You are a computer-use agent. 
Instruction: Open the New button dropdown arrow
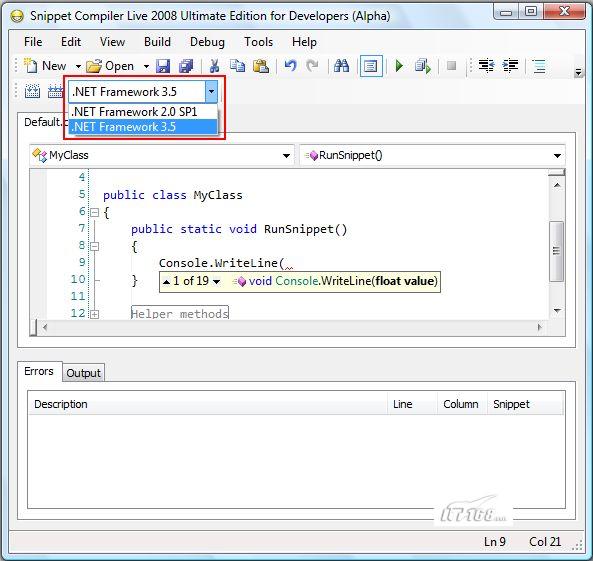tap(78, 67)
